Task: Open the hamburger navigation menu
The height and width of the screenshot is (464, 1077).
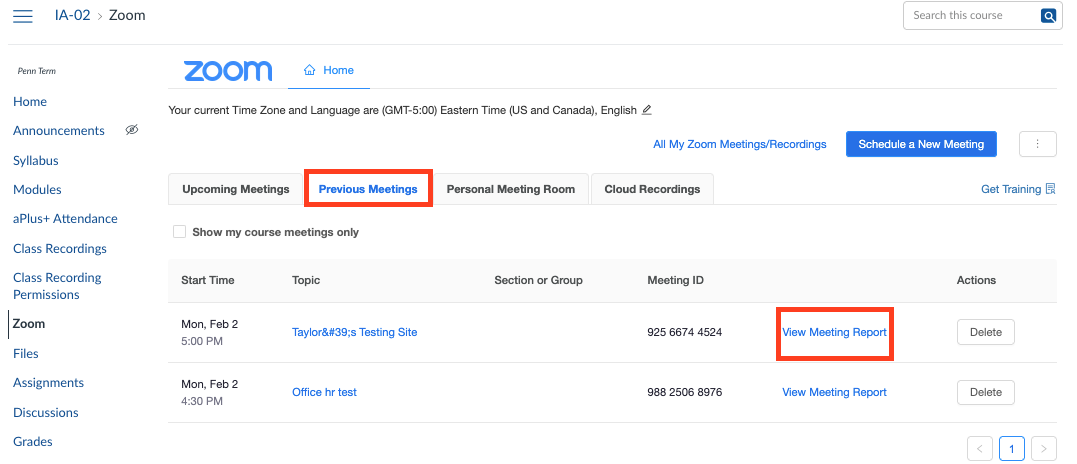Action: [x=23, y=16]
